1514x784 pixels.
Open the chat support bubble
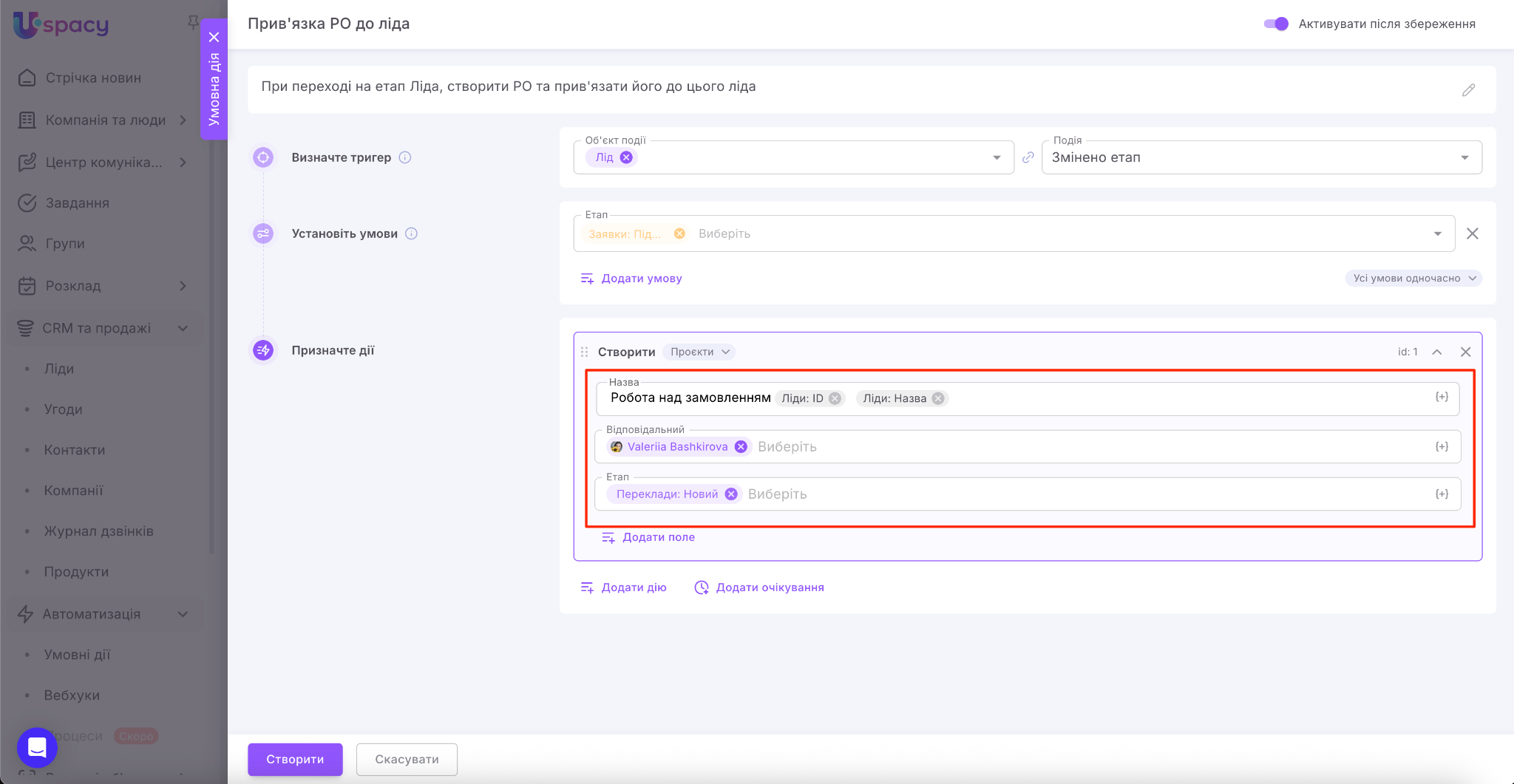[37, 747]
